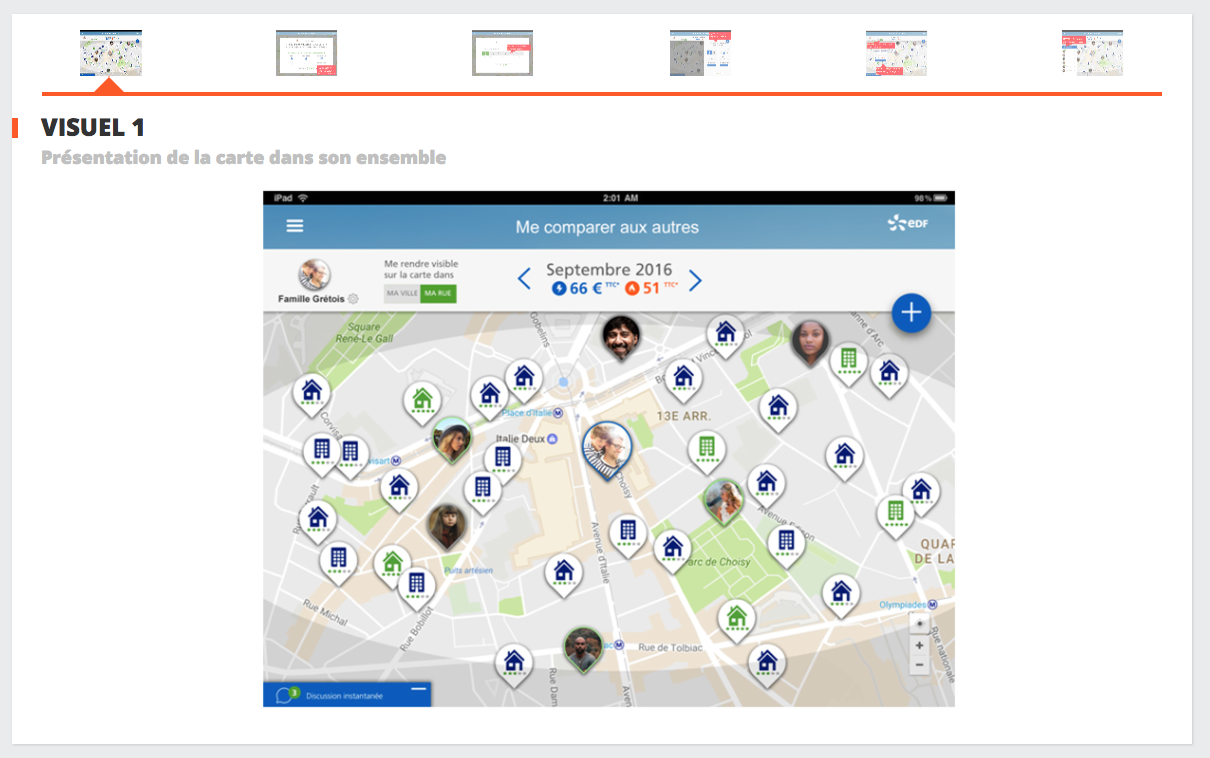
Task: Open the hamburger menu in the app header
Action: 294,226
